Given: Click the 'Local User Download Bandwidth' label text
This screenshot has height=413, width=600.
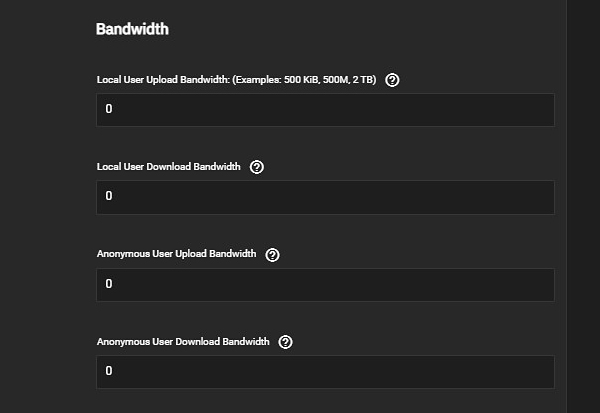Looking at the screenshot, I should [x=168, y=167].
